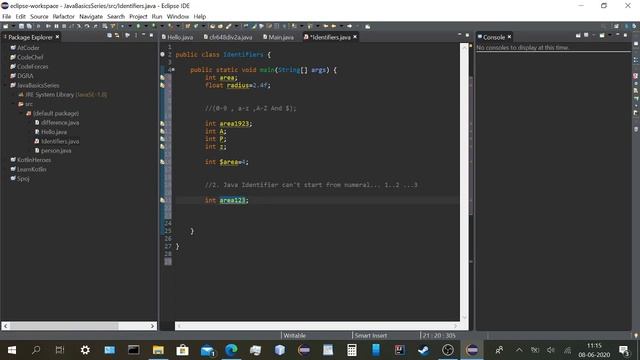640x360 pixels.
Task: Save the current file via toolbar
Action: 21,26
